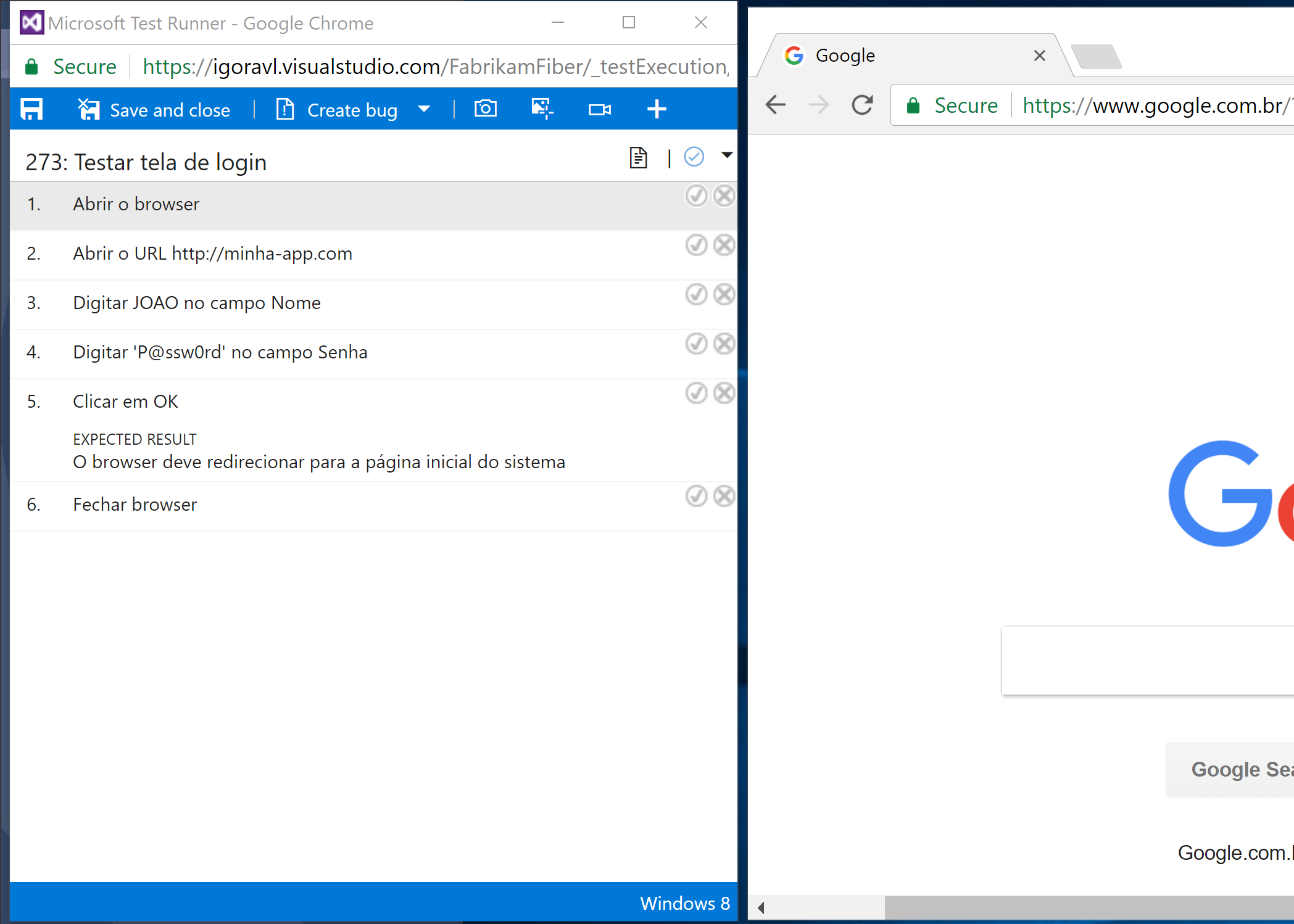
Task: Click the Google logo on the page
Action: click(1231, 493)
